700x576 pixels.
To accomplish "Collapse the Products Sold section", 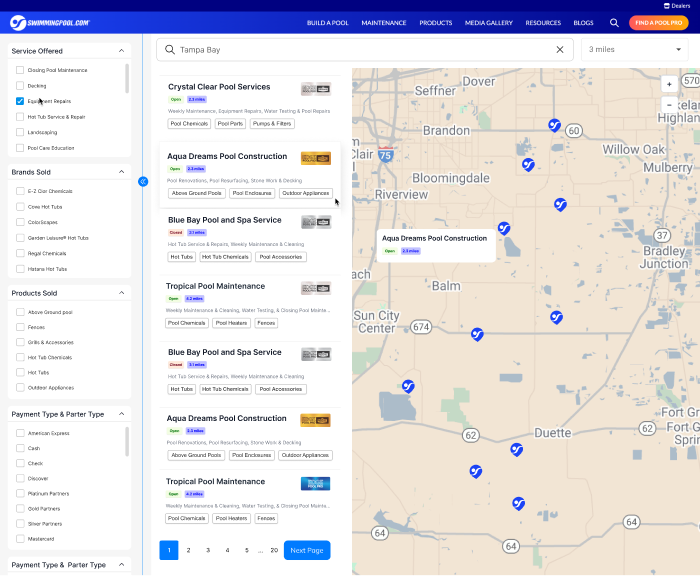I will [121, 293].
